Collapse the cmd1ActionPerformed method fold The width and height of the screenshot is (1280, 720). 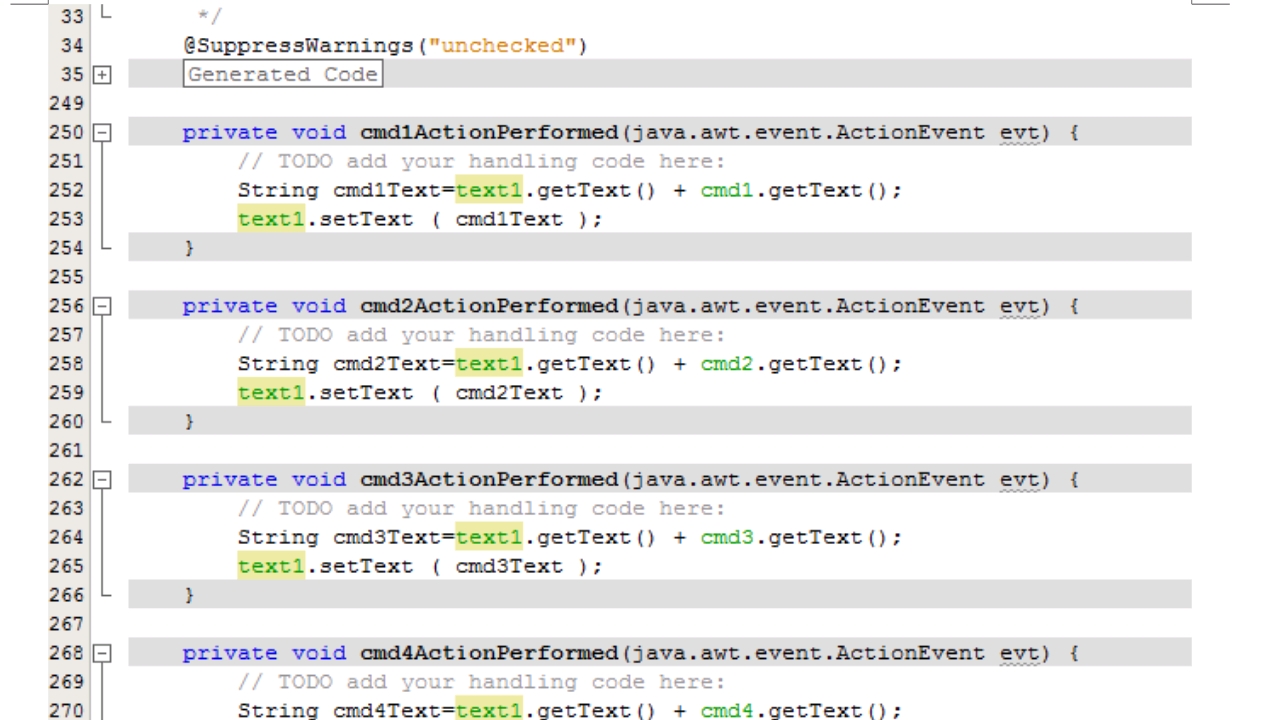click(101, 132)
